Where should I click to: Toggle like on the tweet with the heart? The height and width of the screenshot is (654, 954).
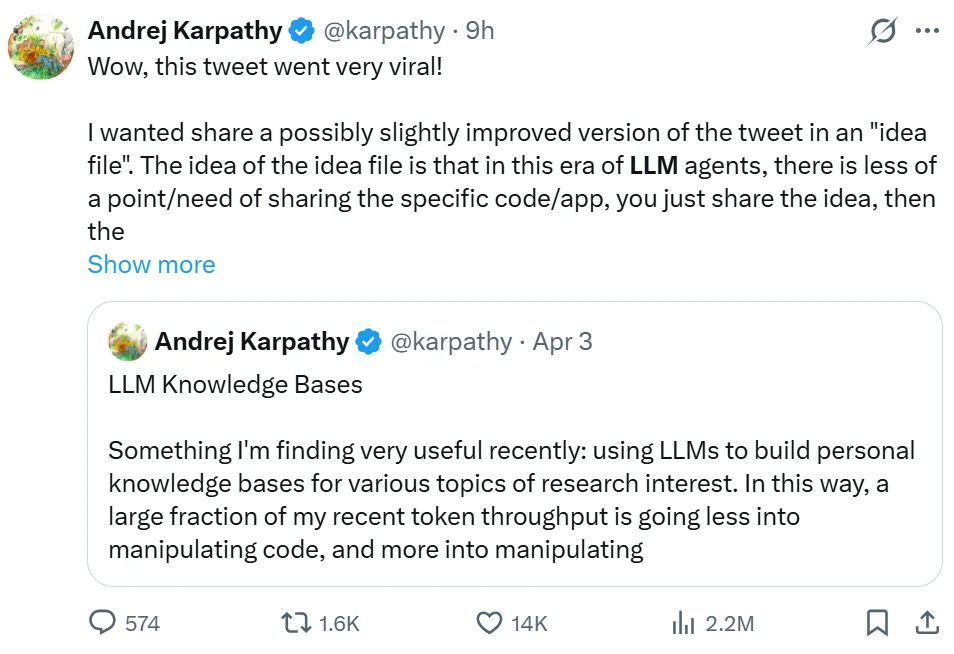tap(488, 622)
